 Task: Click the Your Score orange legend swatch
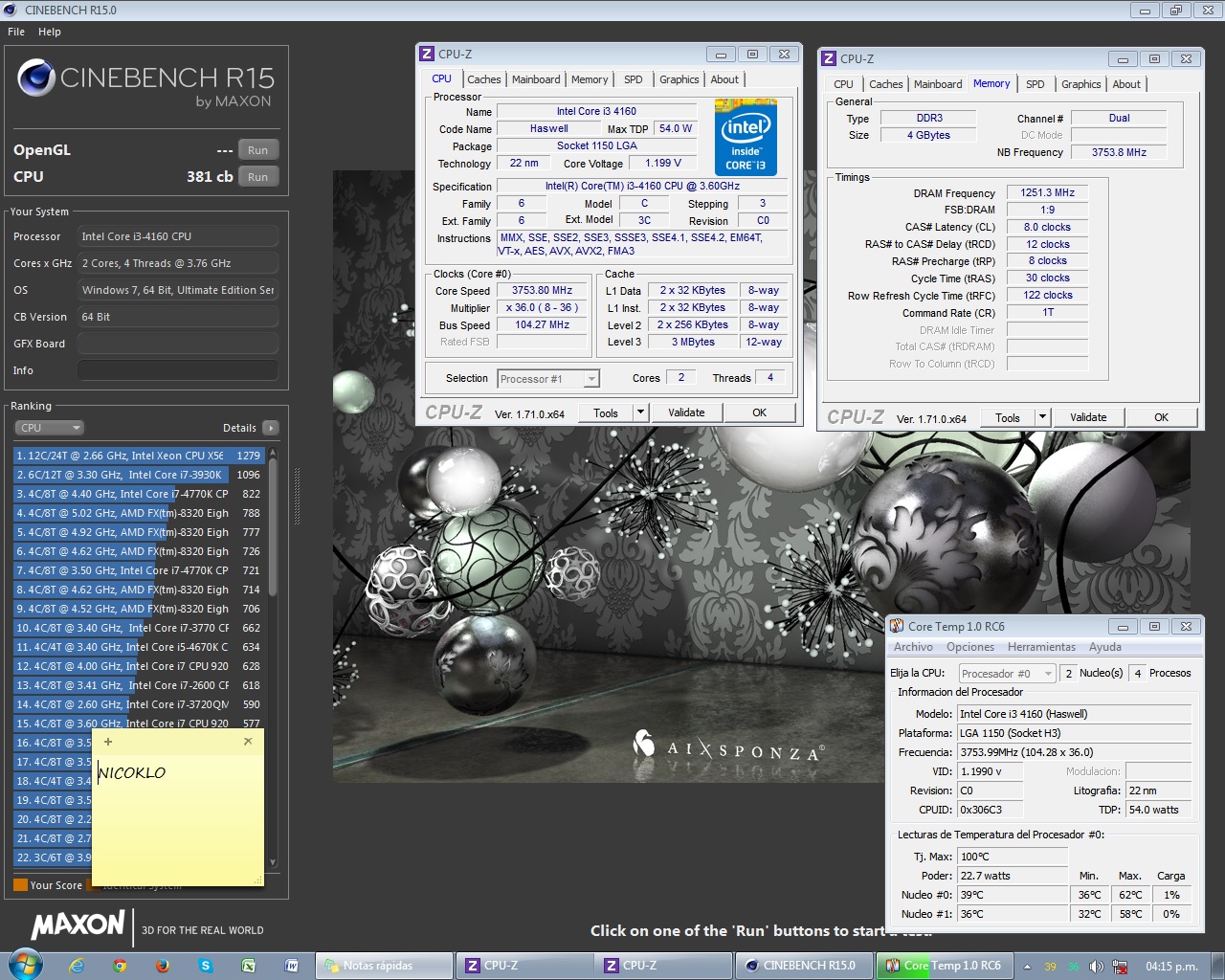[x=21, y=885]
